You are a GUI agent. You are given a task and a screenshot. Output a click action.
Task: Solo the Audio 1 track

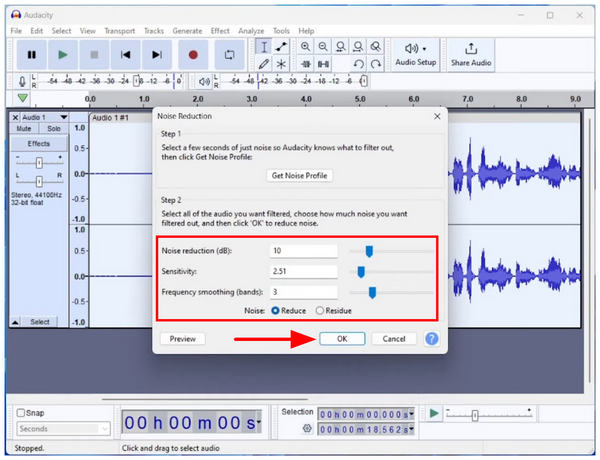54,129
